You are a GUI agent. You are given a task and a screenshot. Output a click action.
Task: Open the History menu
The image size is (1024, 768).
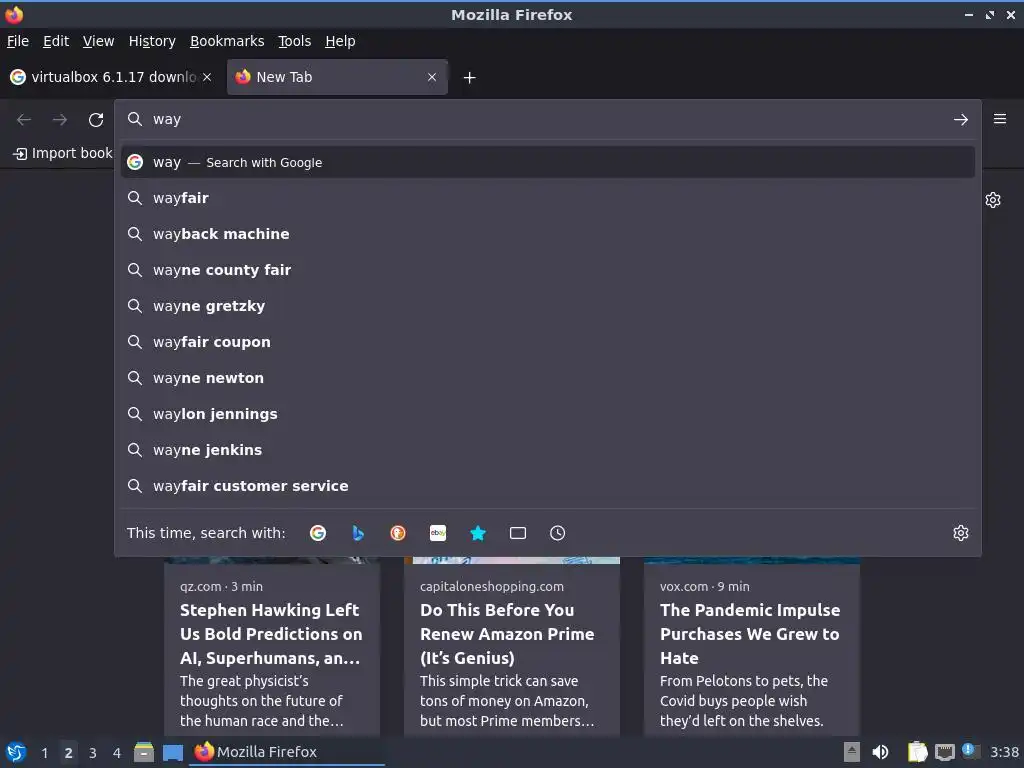coord(152,41)
